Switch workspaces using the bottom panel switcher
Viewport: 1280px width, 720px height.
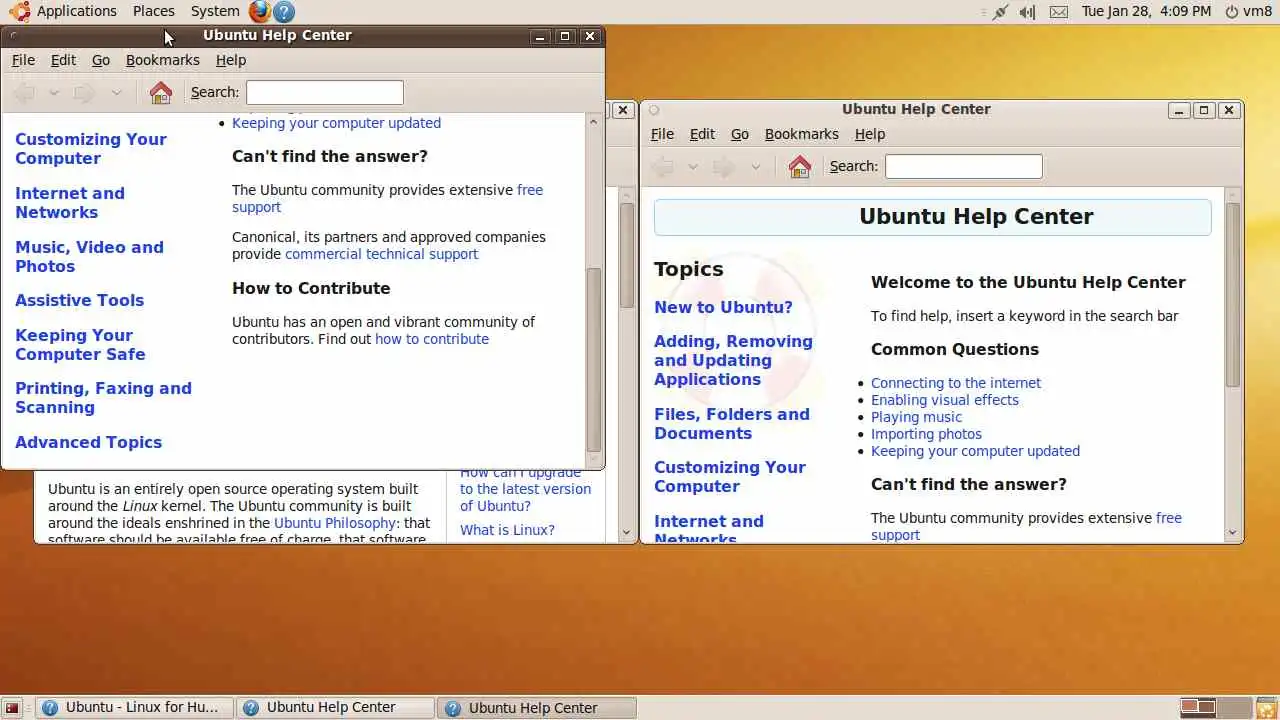coord(1215,708)
